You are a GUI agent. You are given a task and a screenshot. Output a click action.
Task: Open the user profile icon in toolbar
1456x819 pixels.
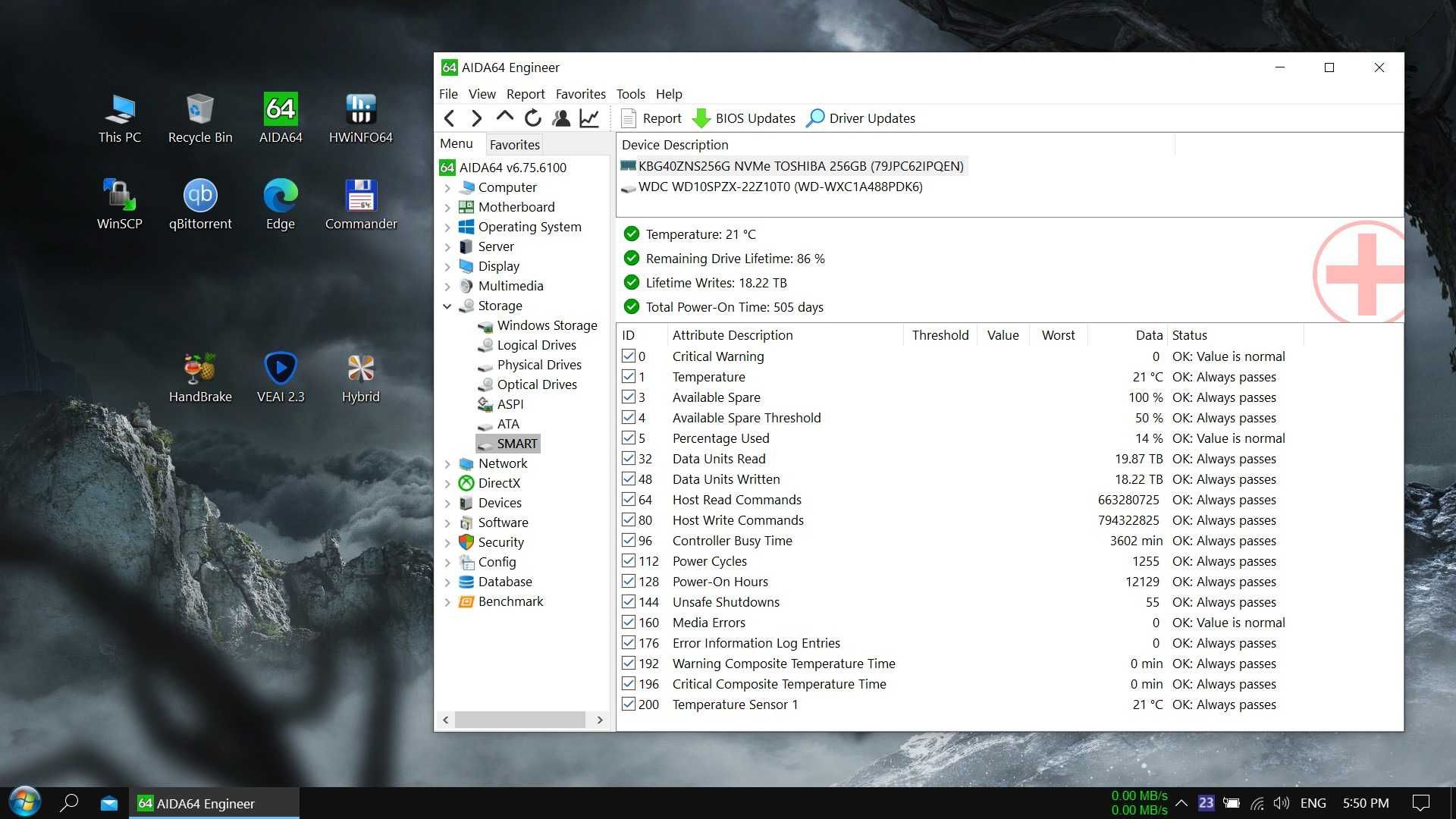pos(561,118)
